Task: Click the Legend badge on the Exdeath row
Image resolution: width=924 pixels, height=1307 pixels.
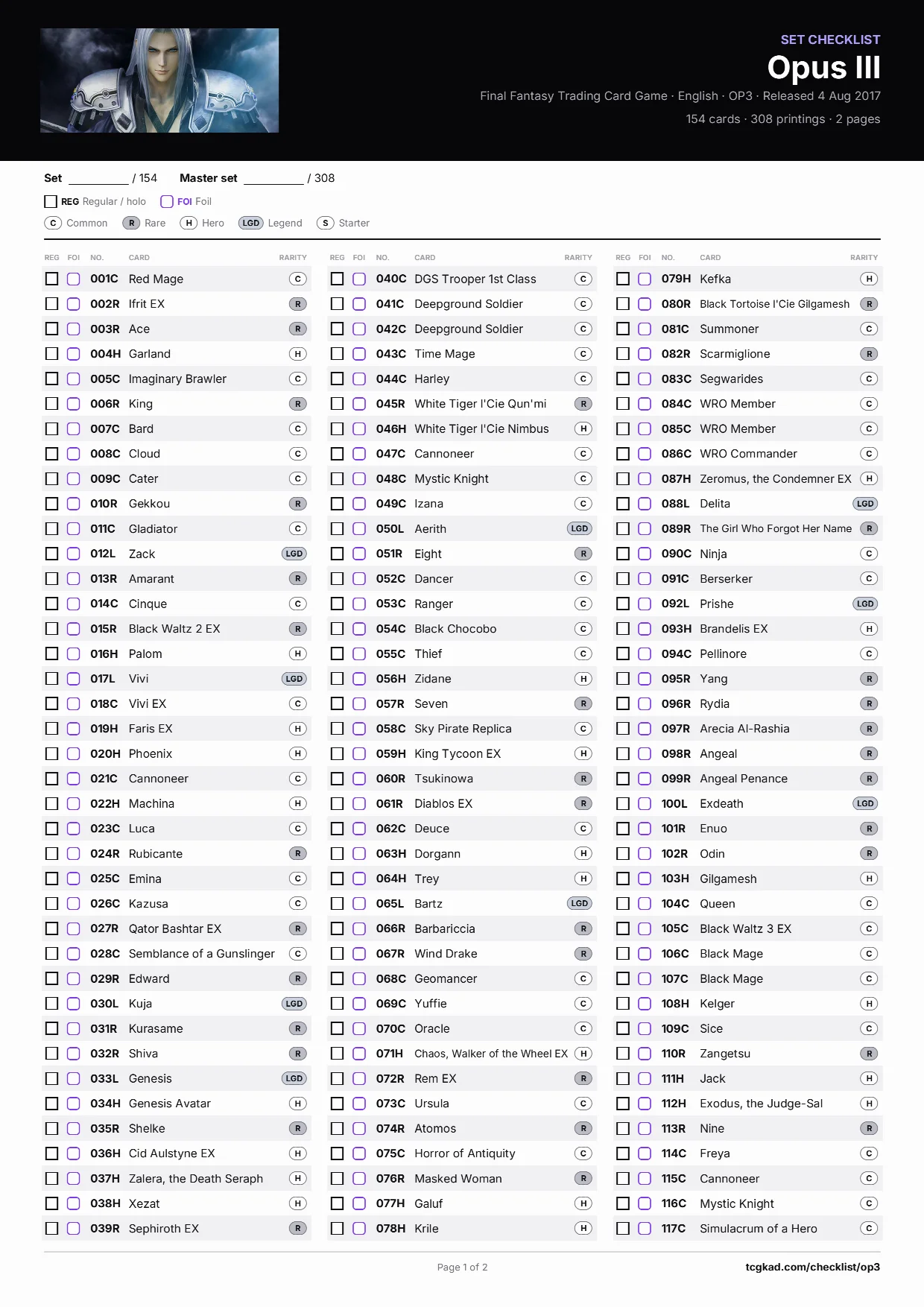Action: point(865,803)
